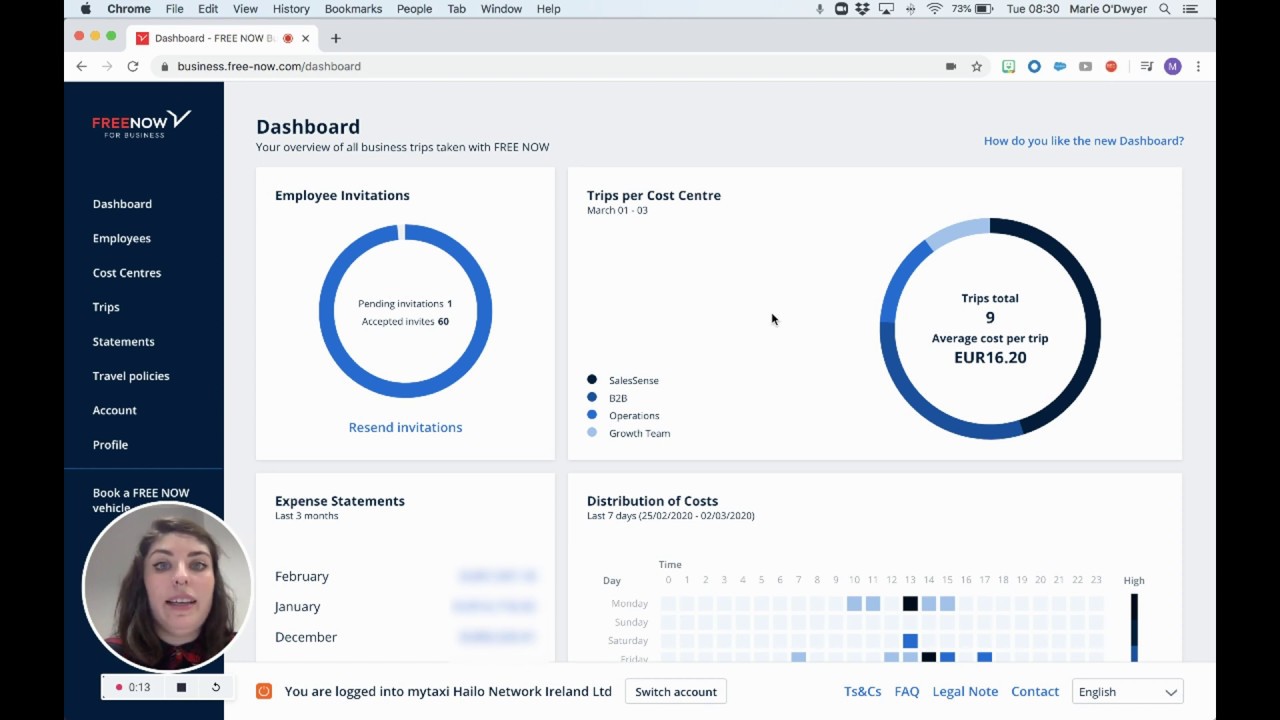Open Spotlight search in the menu bar

tap(1164, 9)
